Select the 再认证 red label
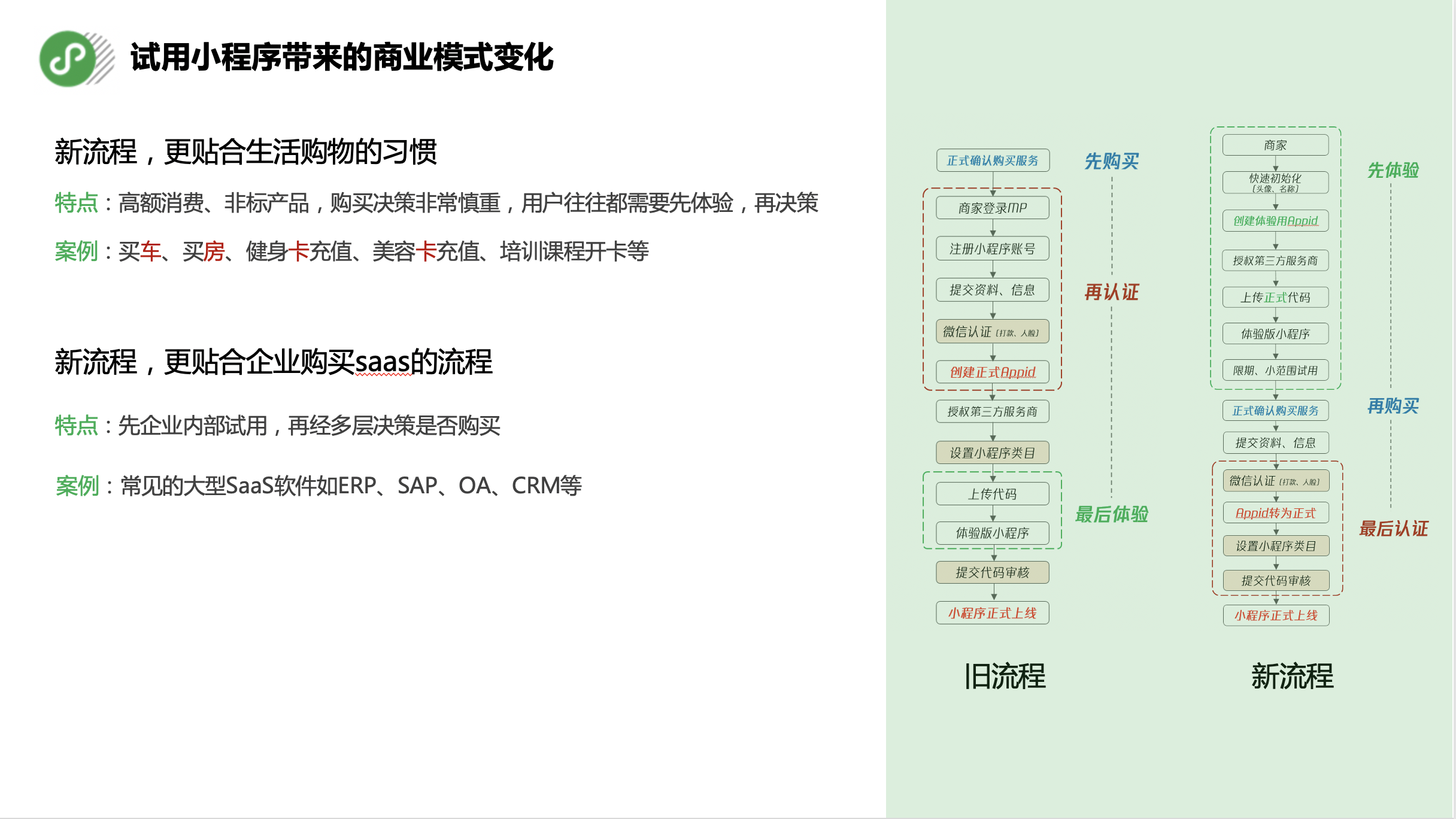 [x=1111, y=292]
